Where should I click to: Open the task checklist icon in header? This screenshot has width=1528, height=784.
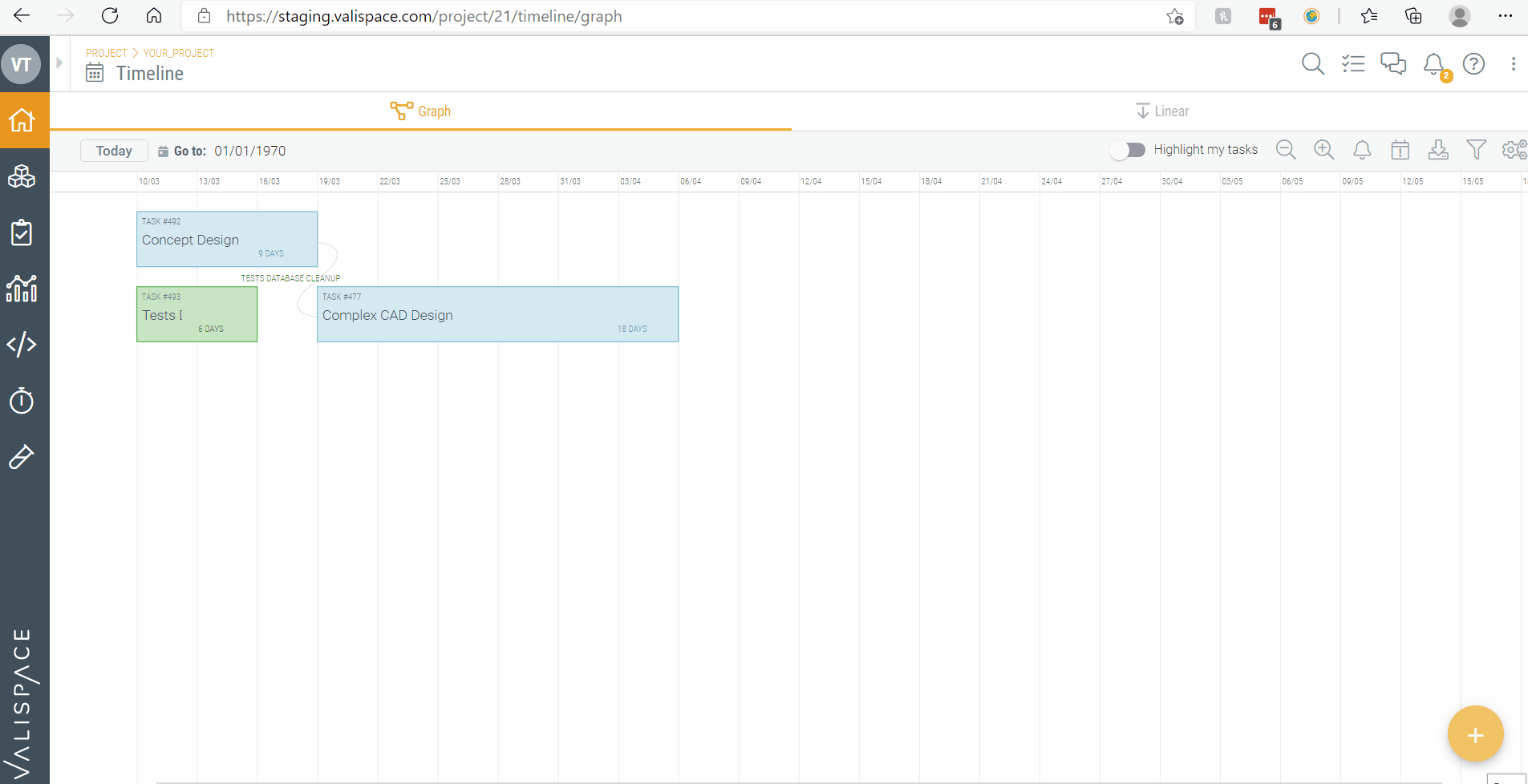coord(1353,64)
